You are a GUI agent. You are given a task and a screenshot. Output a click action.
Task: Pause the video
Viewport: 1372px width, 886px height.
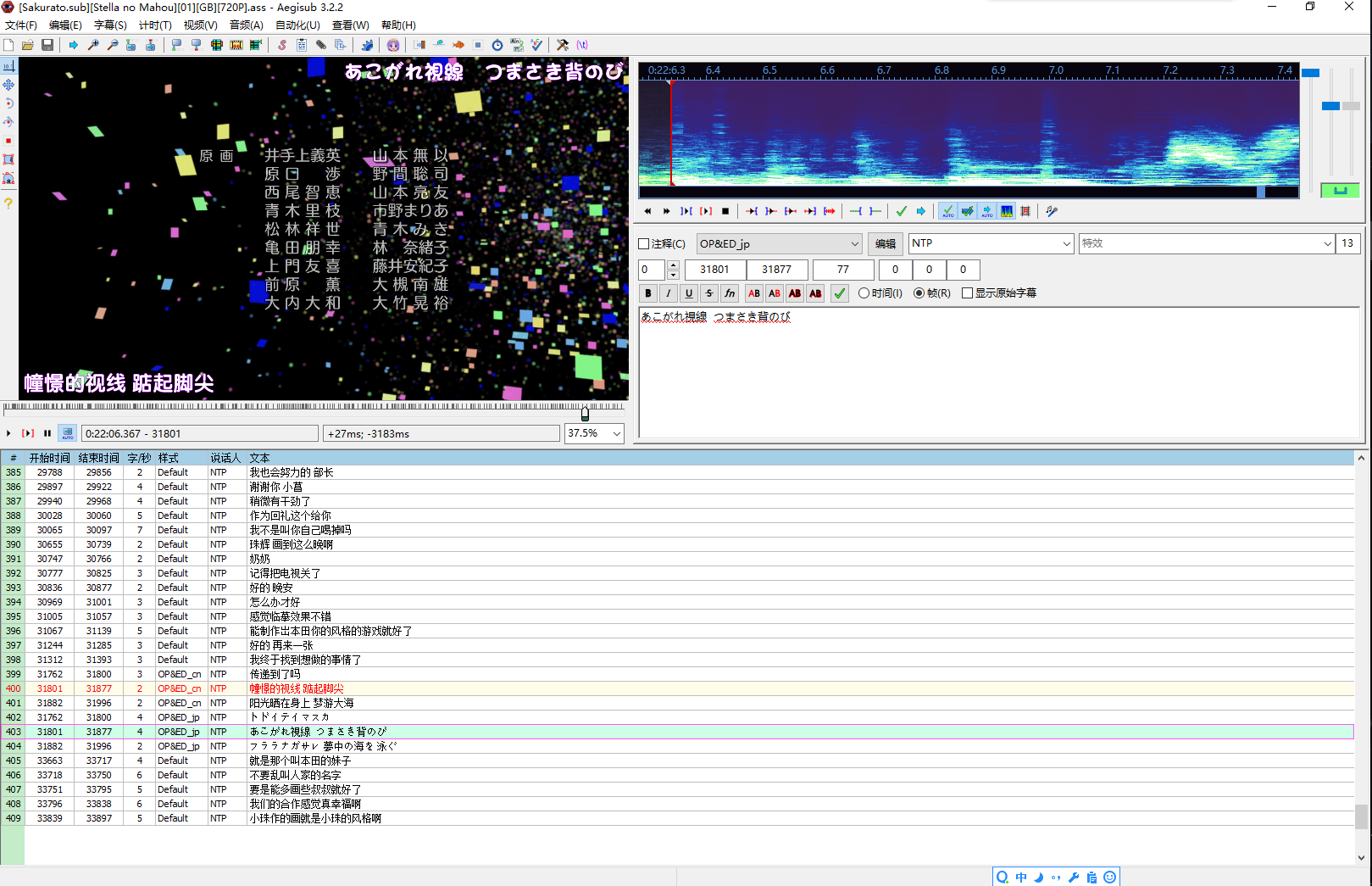(47, 433)
